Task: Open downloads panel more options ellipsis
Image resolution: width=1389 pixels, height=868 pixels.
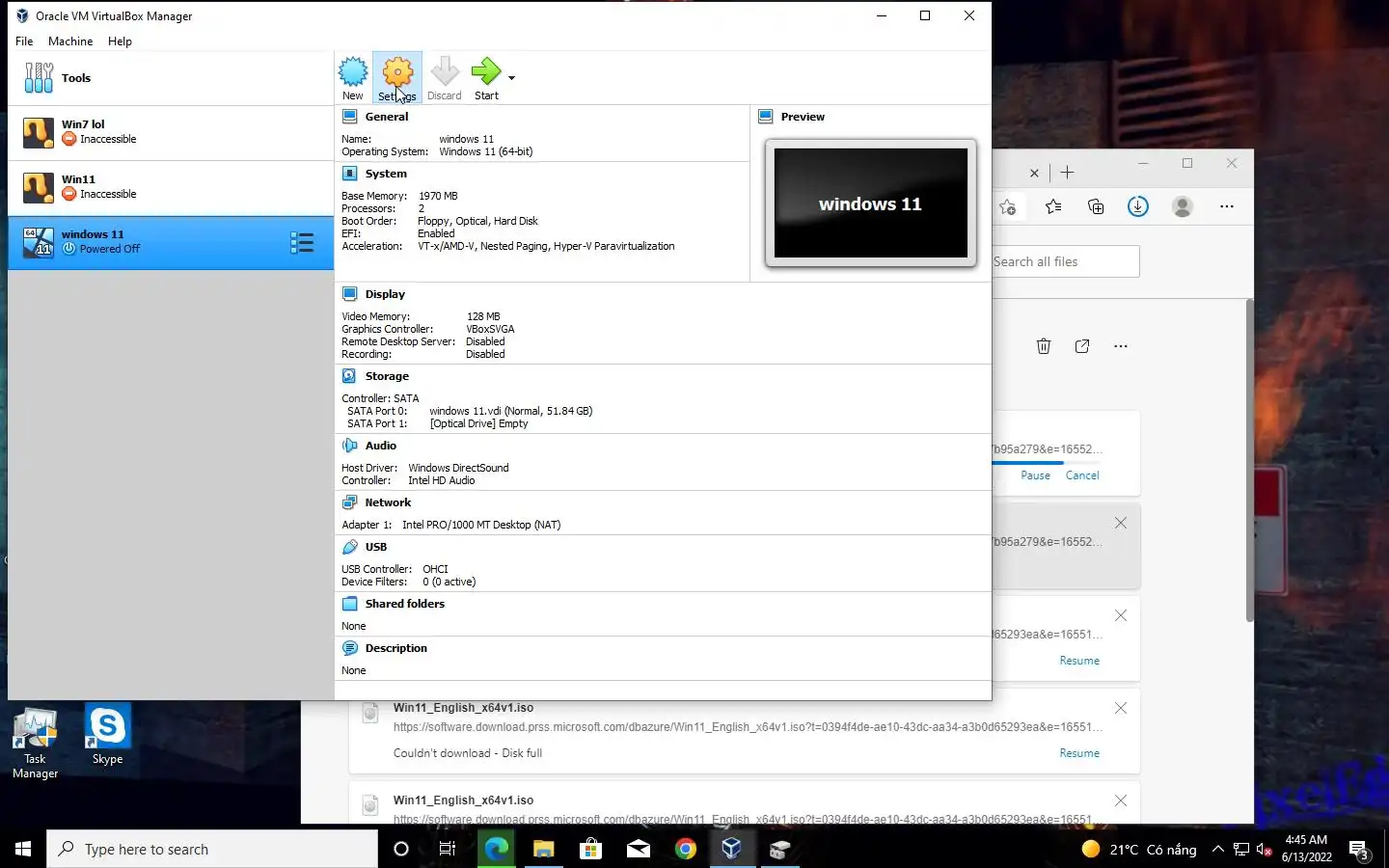Action: [x=1120, y=346]
